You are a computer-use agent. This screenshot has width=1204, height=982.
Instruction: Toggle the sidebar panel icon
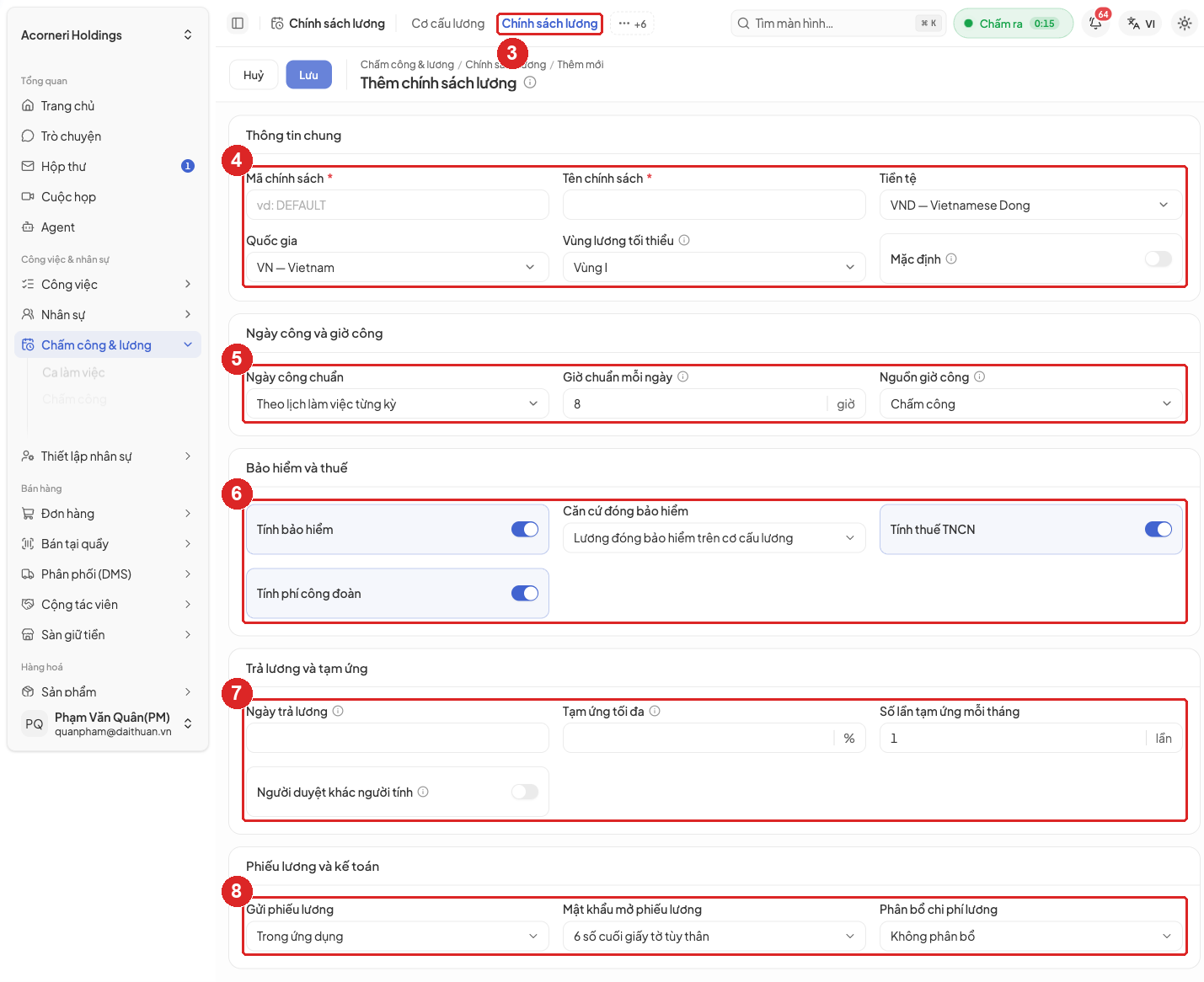coord(238,24)
